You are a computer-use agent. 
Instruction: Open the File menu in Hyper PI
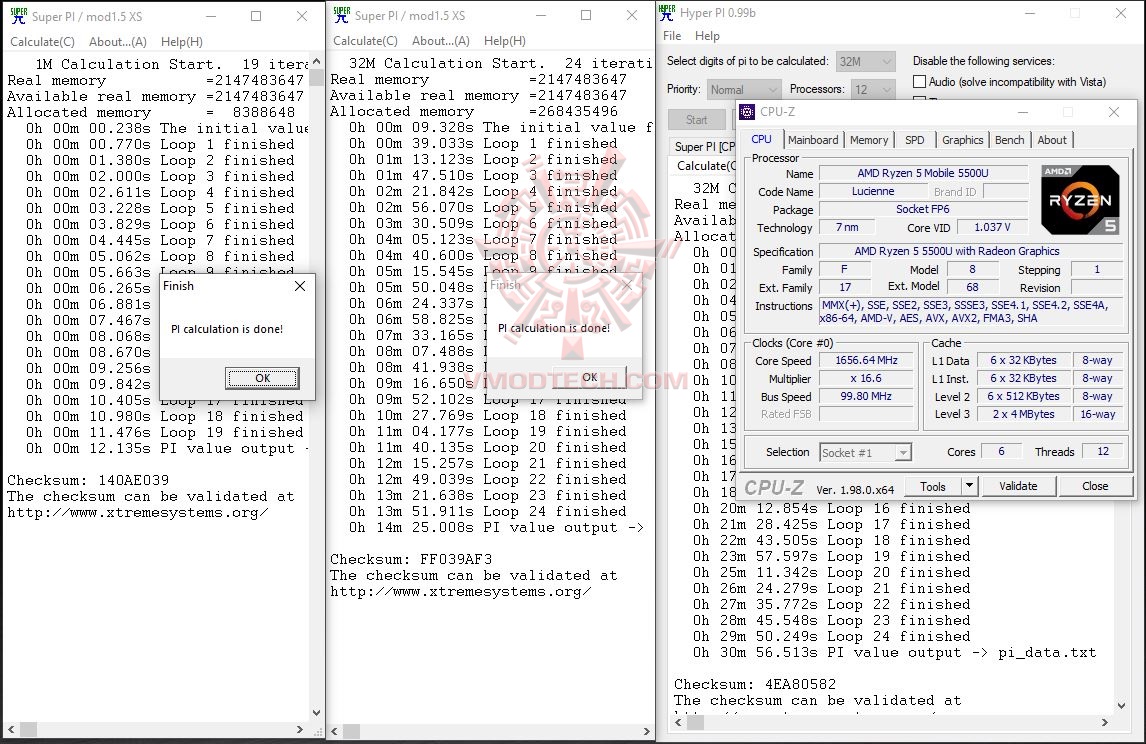click(672, 36)
